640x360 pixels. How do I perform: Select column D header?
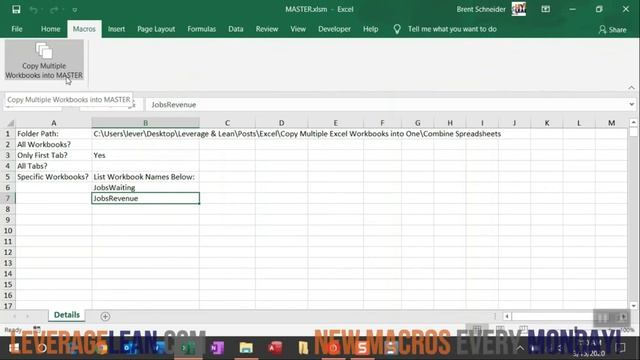281,123
